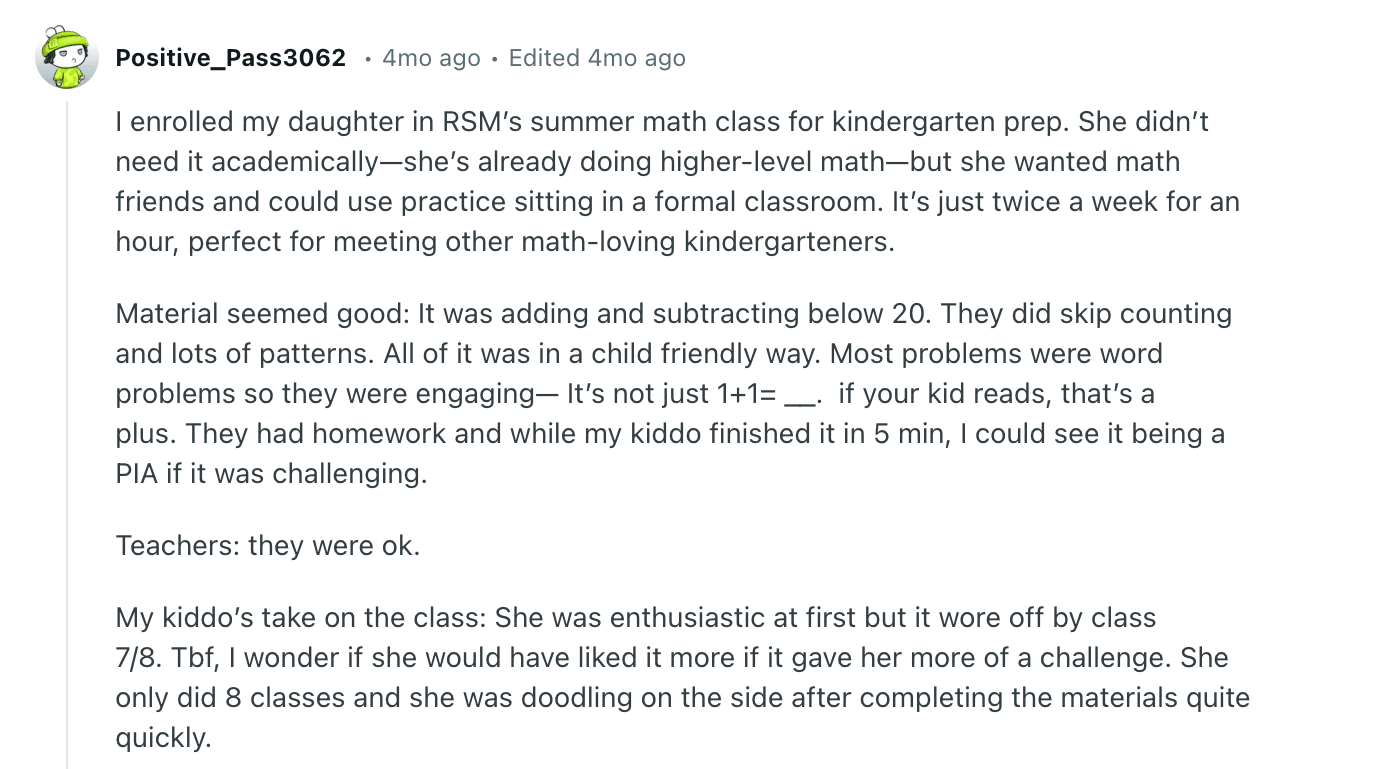
Task: Click the paragraph starting "Material seemed good"
Action: pos(673,393)
